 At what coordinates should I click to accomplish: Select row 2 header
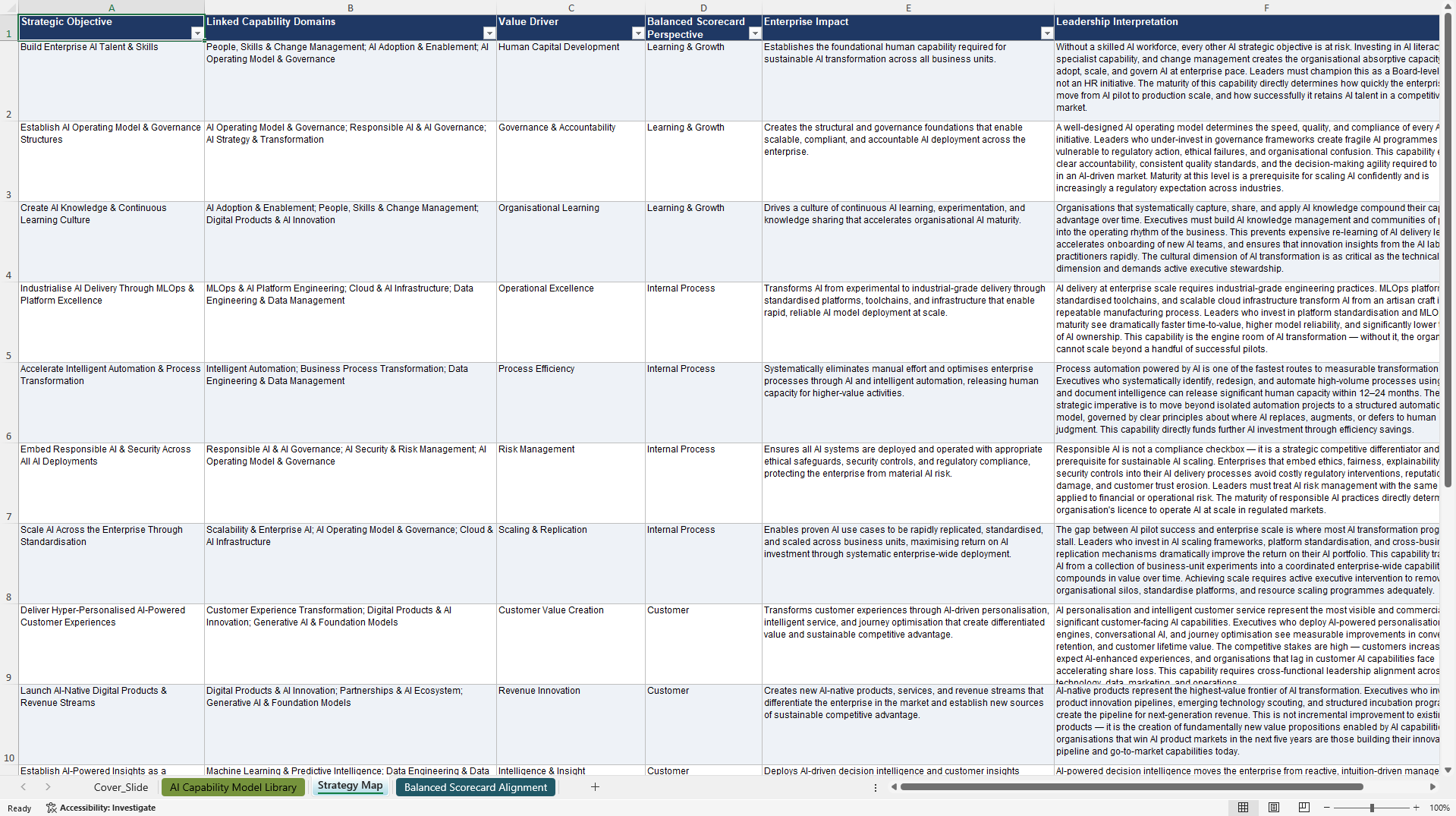pos(9,80)
